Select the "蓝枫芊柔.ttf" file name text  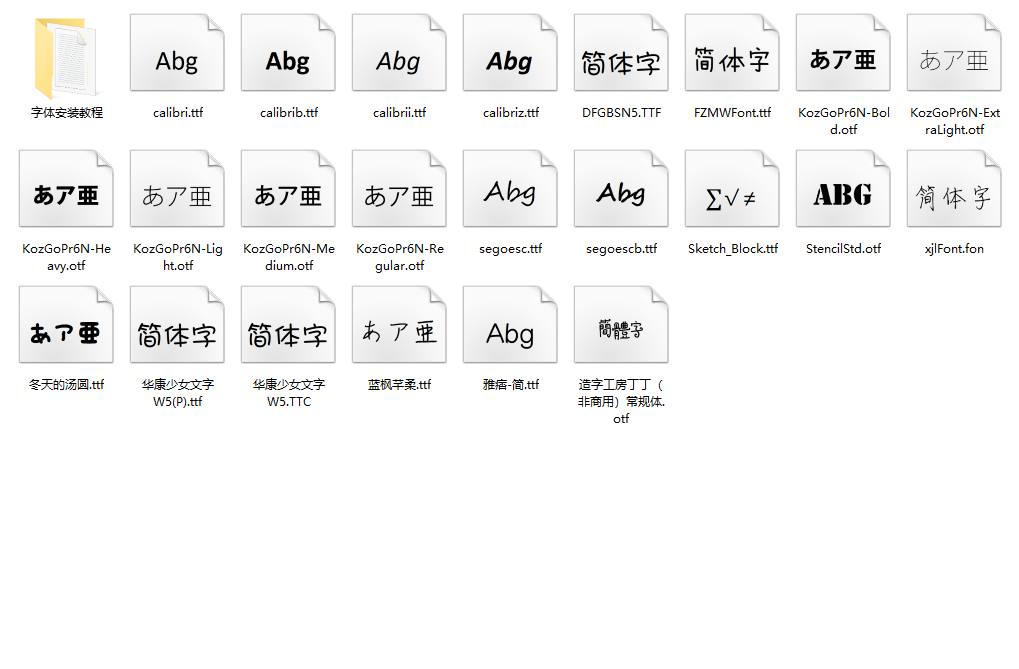pos(400,384)
